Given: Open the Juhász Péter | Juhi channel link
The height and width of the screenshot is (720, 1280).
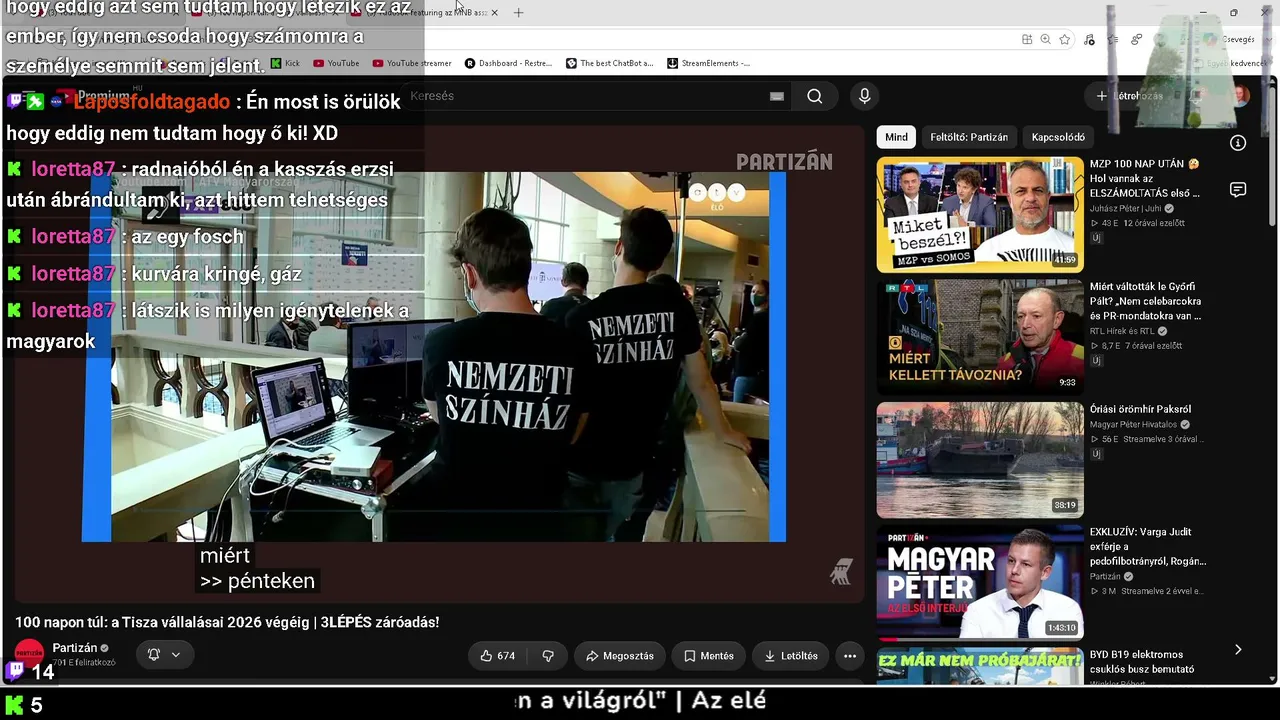Looking at the screenshot, I should point(1126,208).
